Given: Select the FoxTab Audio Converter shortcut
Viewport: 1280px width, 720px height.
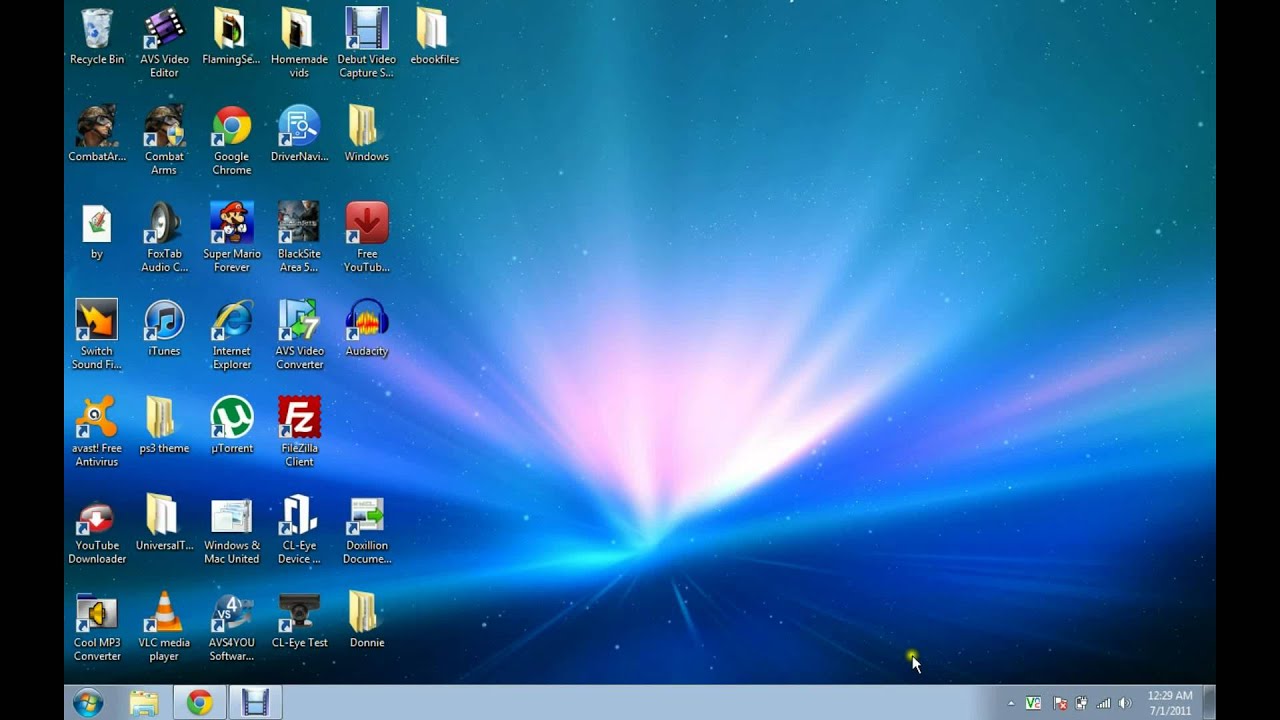Looking at the screenshot, I should pos(164,237).
